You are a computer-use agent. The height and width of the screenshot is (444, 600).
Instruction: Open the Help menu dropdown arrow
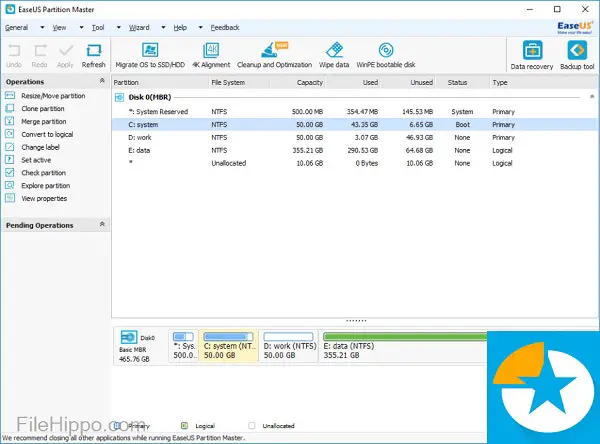(201, 28)
